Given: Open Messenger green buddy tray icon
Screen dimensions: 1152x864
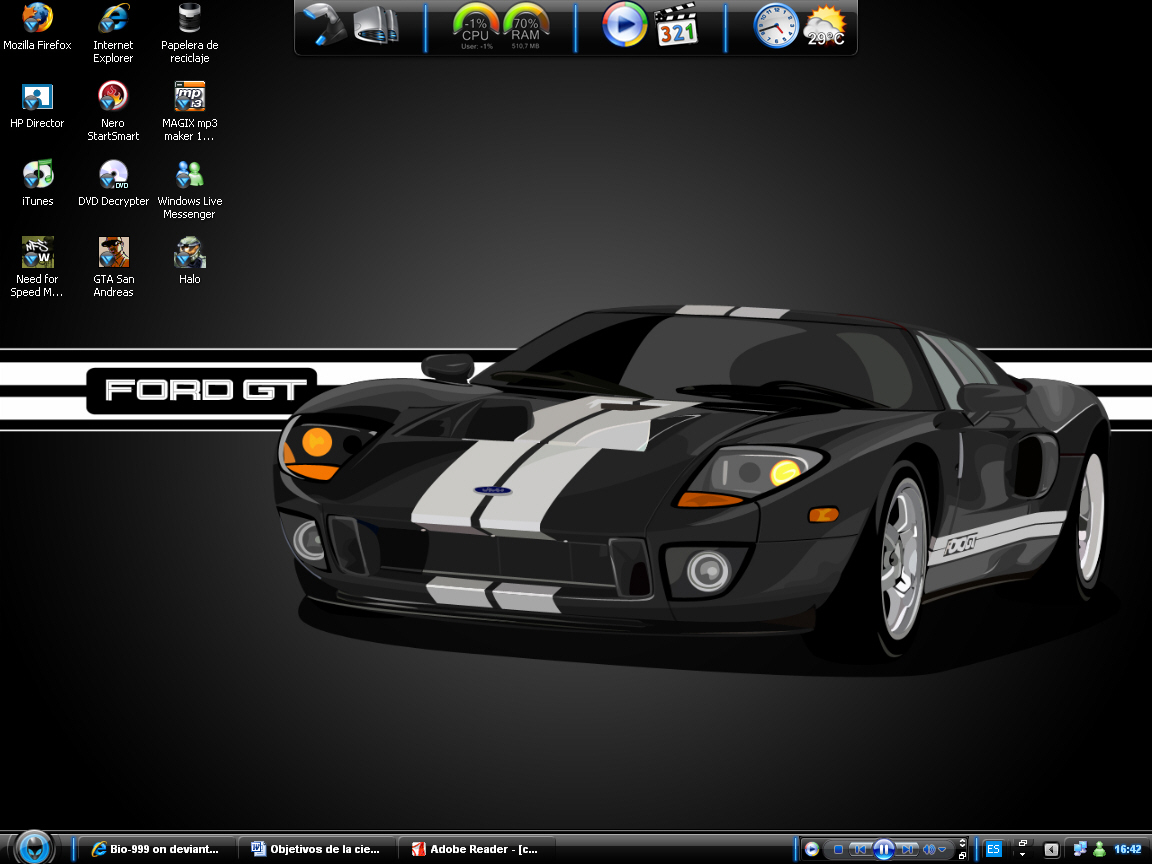Looking at the screenshot, I should [1100, 849].
